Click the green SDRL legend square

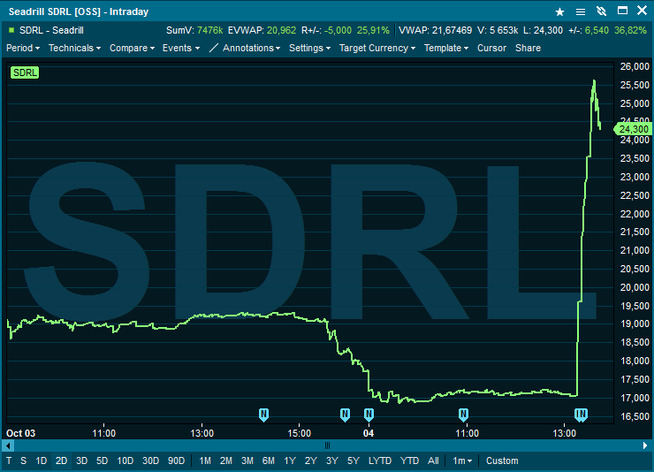coord(12,30)
